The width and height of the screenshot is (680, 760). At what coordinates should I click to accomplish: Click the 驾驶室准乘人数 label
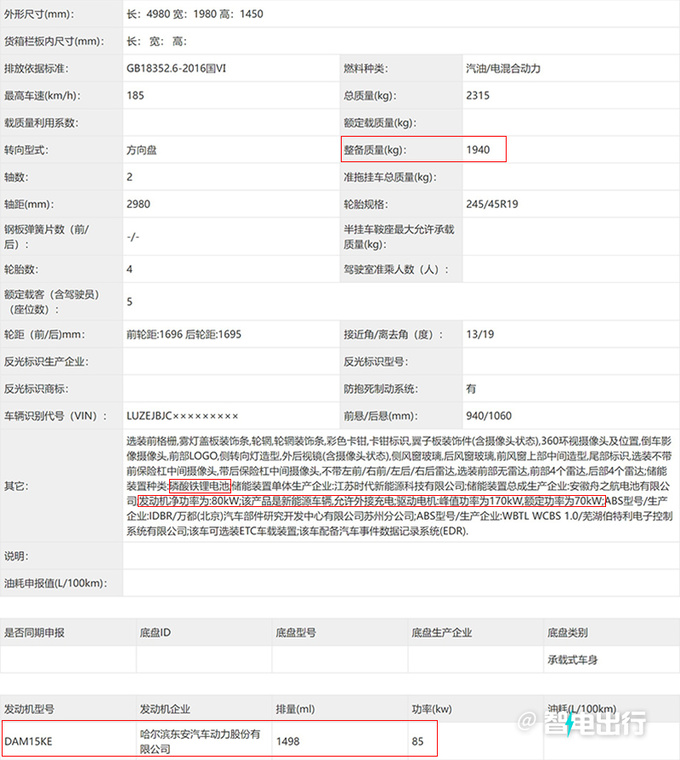(396, 269)
